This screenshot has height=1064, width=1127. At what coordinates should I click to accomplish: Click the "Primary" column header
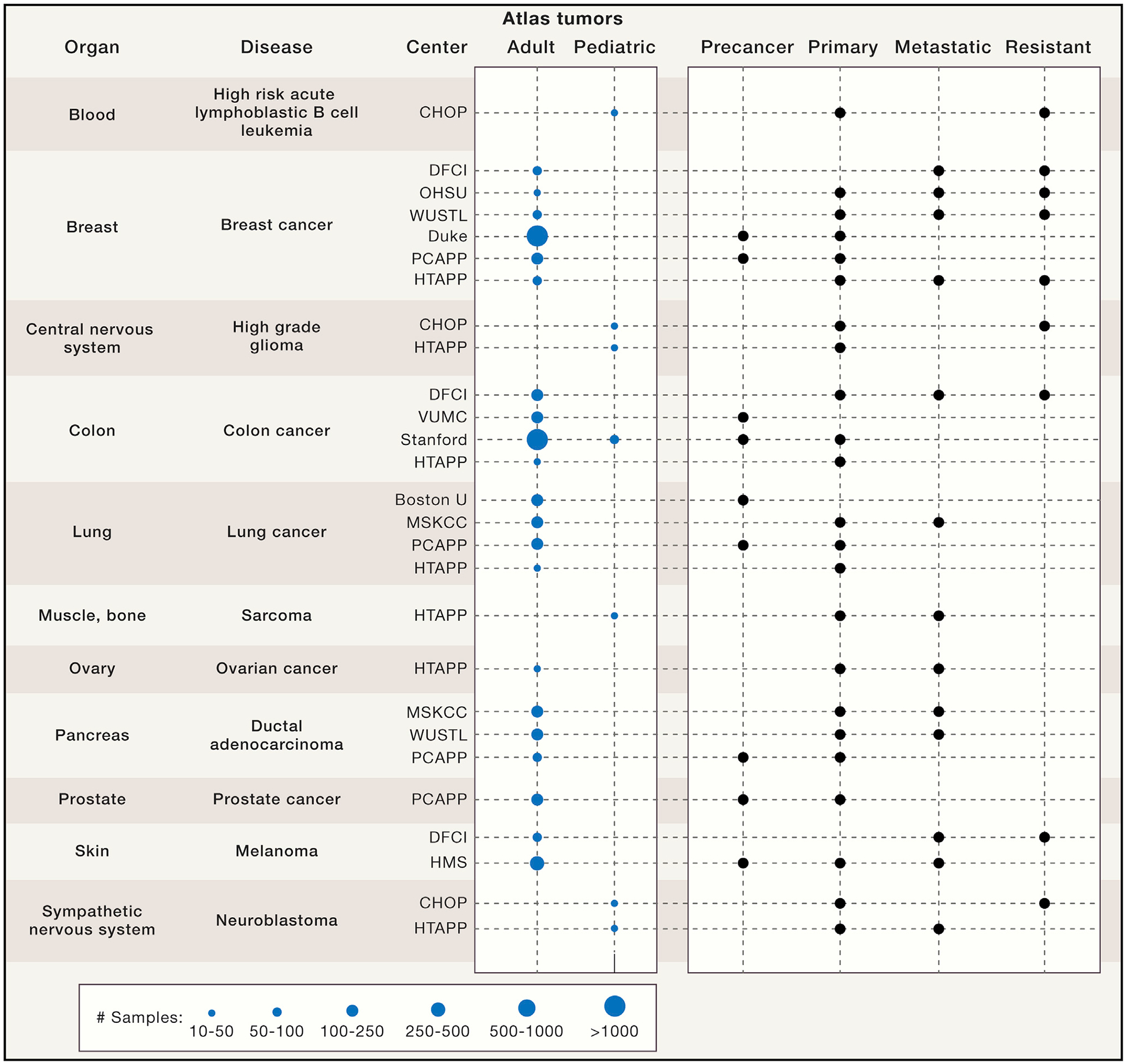843,47
